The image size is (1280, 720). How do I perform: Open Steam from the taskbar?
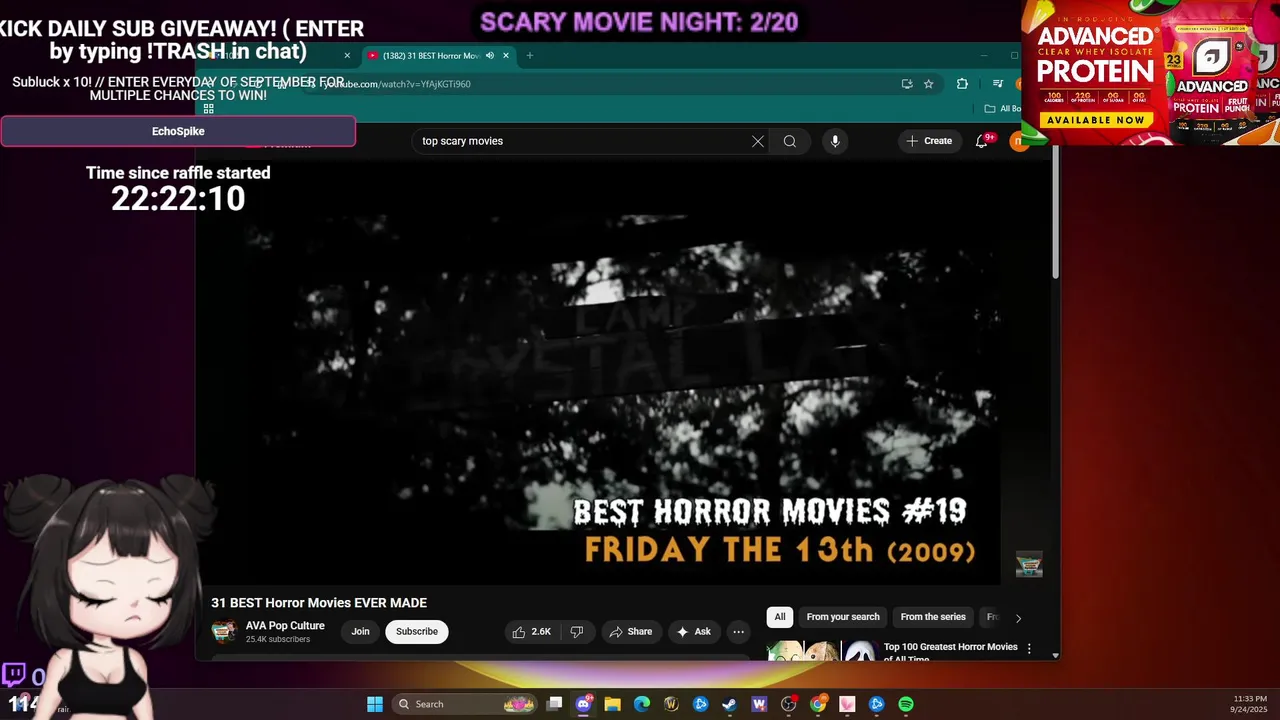(x=730, y=704)
